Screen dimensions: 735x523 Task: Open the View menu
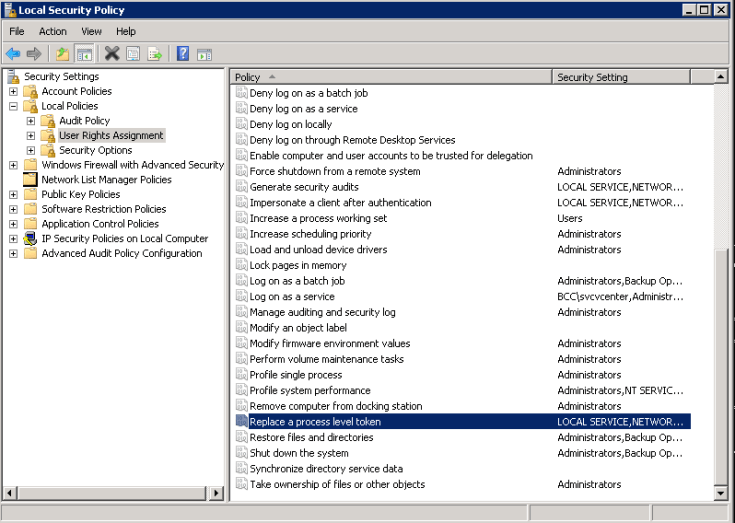tap(91, 31)
